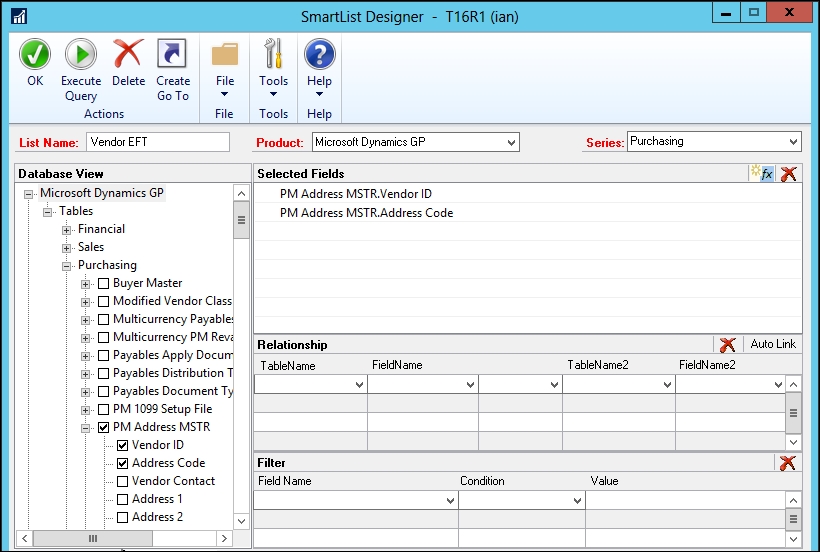Select the Purchasing tree label
This screenshot has width=820, height=552.
coord(107,265)
